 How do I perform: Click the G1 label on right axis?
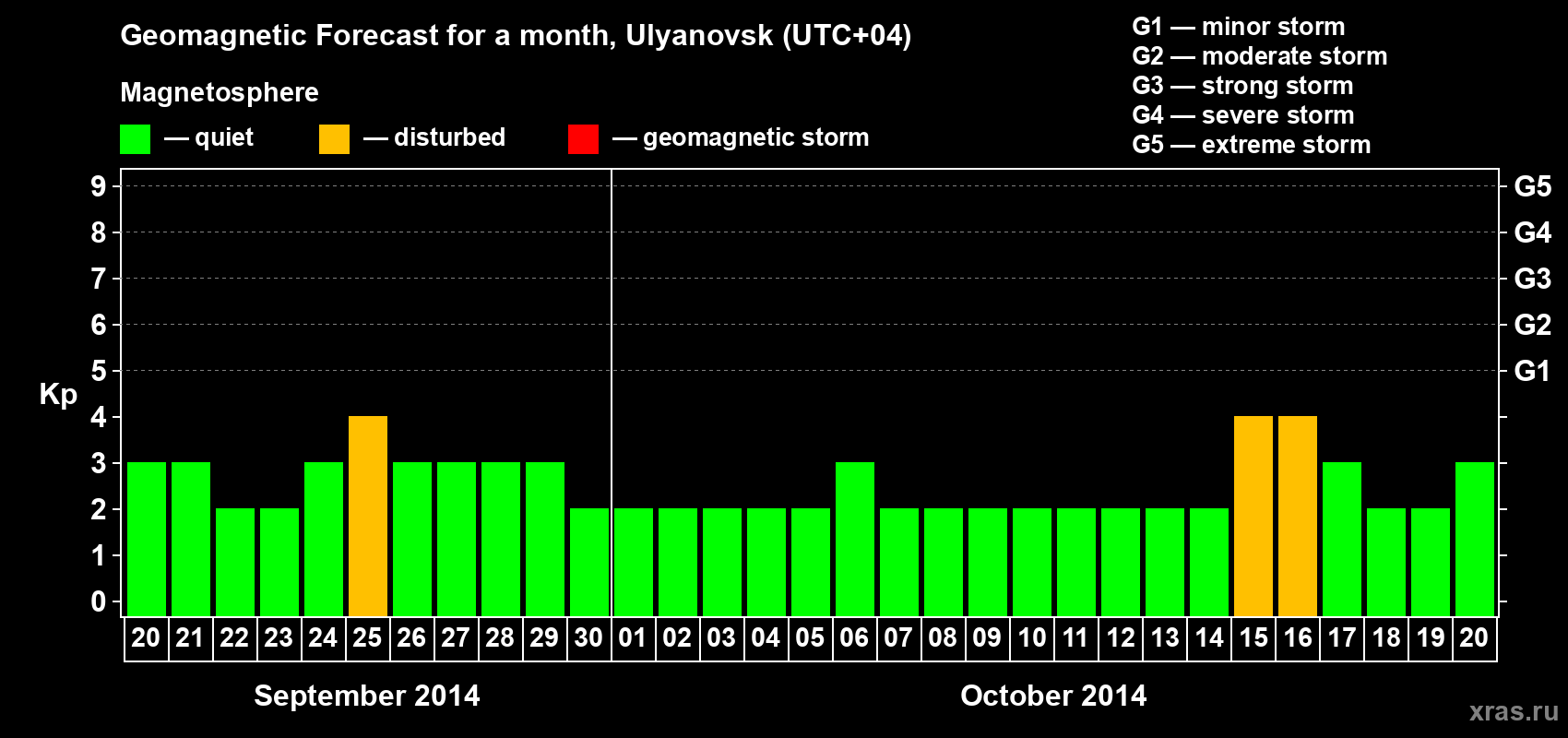click(1533, 371)
